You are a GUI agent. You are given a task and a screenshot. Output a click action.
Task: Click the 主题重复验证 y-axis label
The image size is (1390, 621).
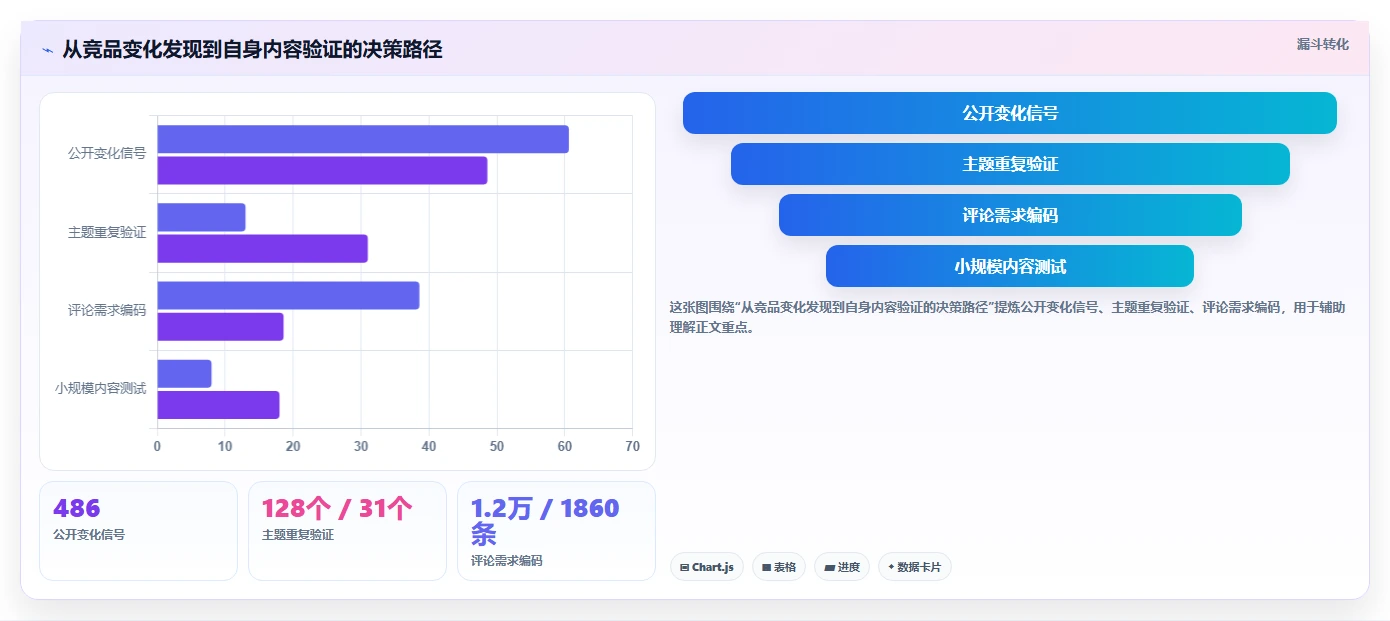[x=107, y=232]
